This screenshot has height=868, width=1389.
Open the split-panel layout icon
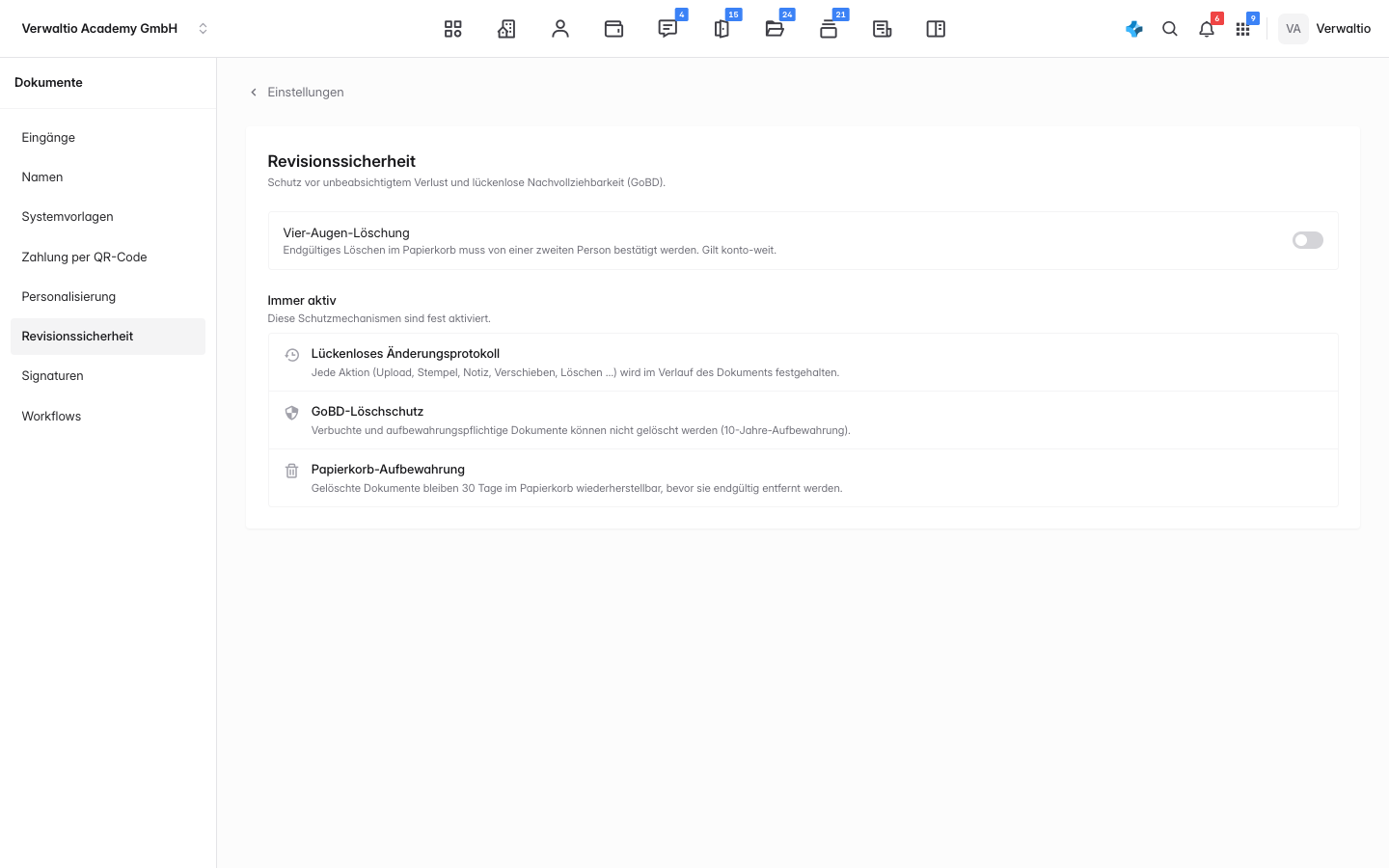pyautogui.click(x=936, y=29)
